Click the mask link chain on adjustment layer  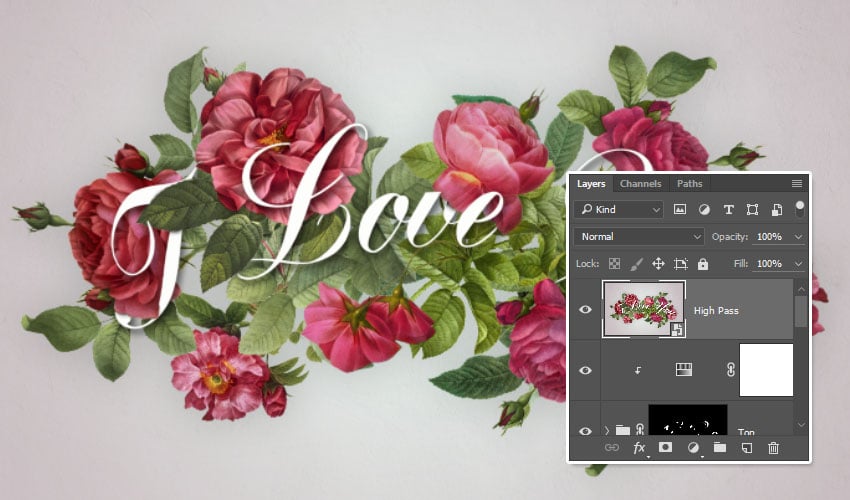coord(730,370)
